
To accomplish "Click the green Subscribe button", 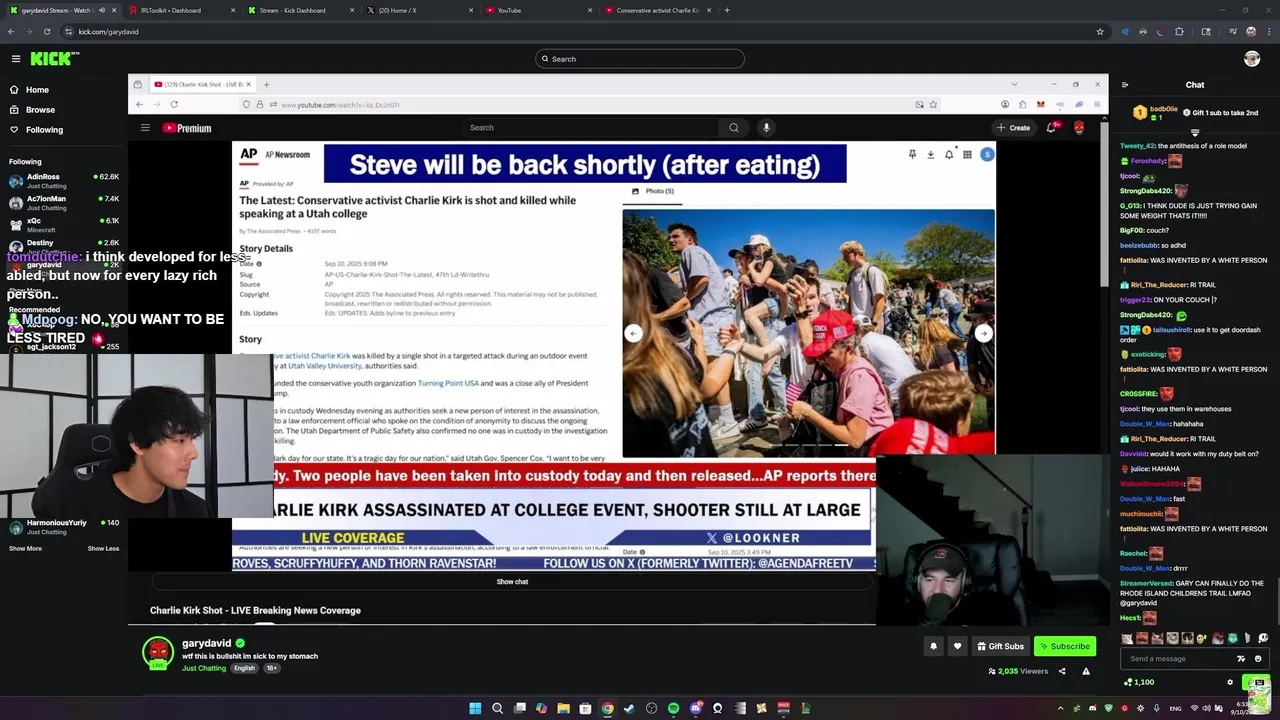I will [1064, 646].
